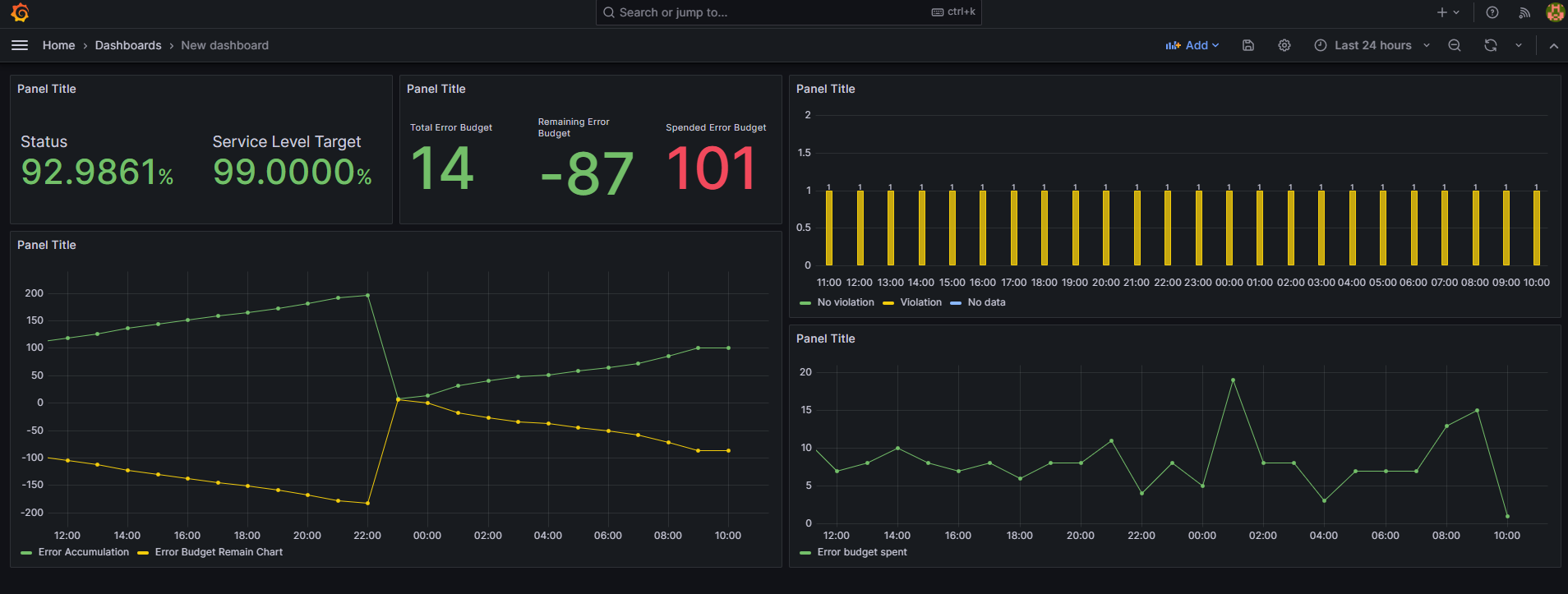Click the Service Level Target label
The width and height of the screenshot is (1568, 594).
pos(287,141)
